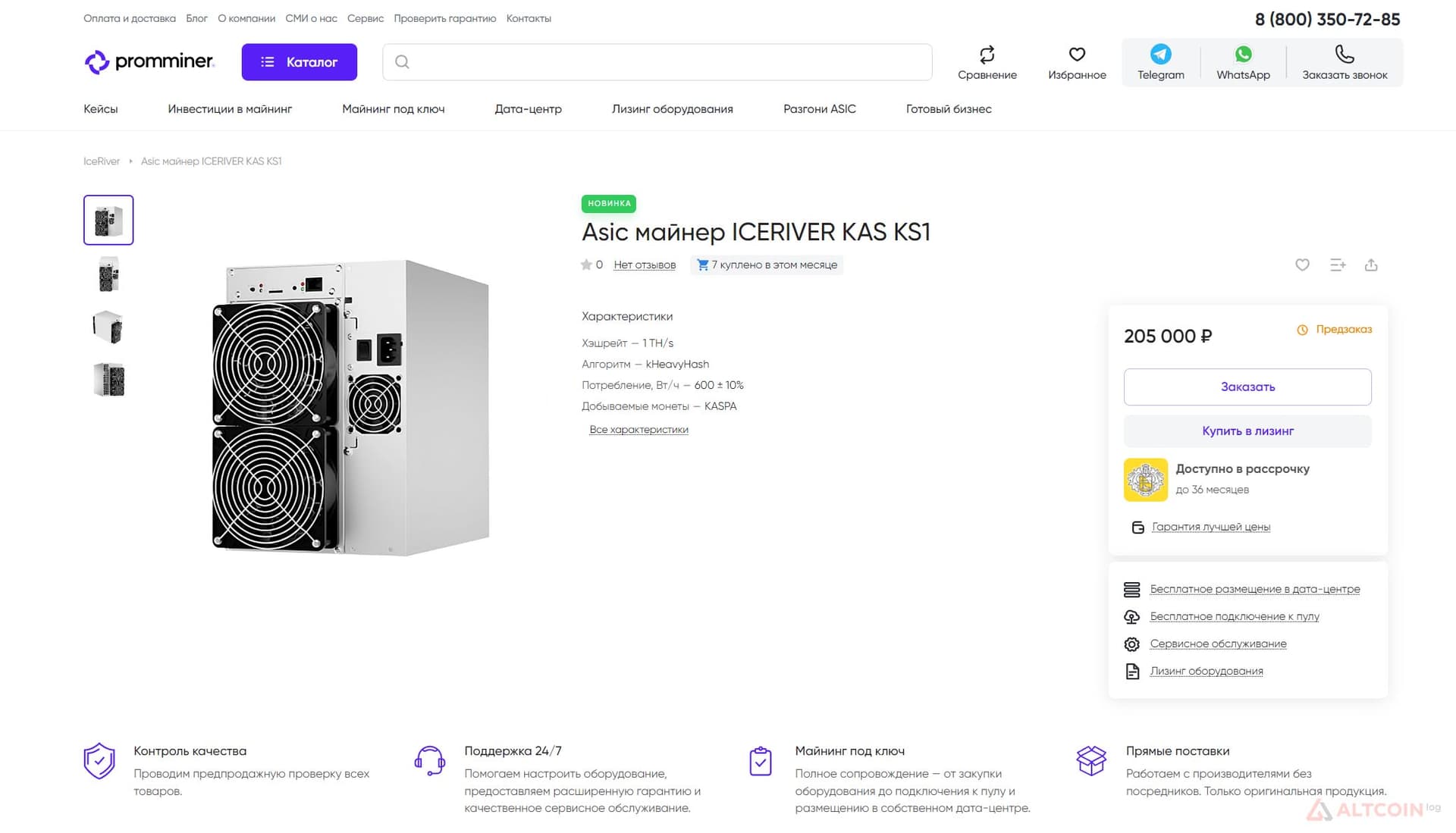Image resolution: width=1456 pixels, height=833 pixels.
Task: Open СМИ о нас link
Action: (311, 18)
